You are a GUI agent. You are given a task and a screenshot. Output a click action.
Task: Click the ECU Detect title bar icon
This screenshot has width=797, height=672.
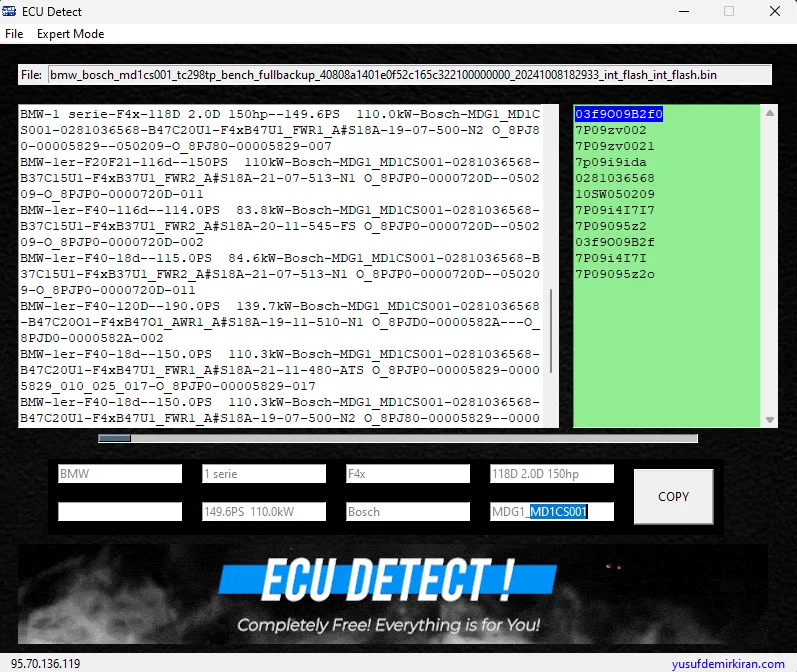(x=11, y=12)
